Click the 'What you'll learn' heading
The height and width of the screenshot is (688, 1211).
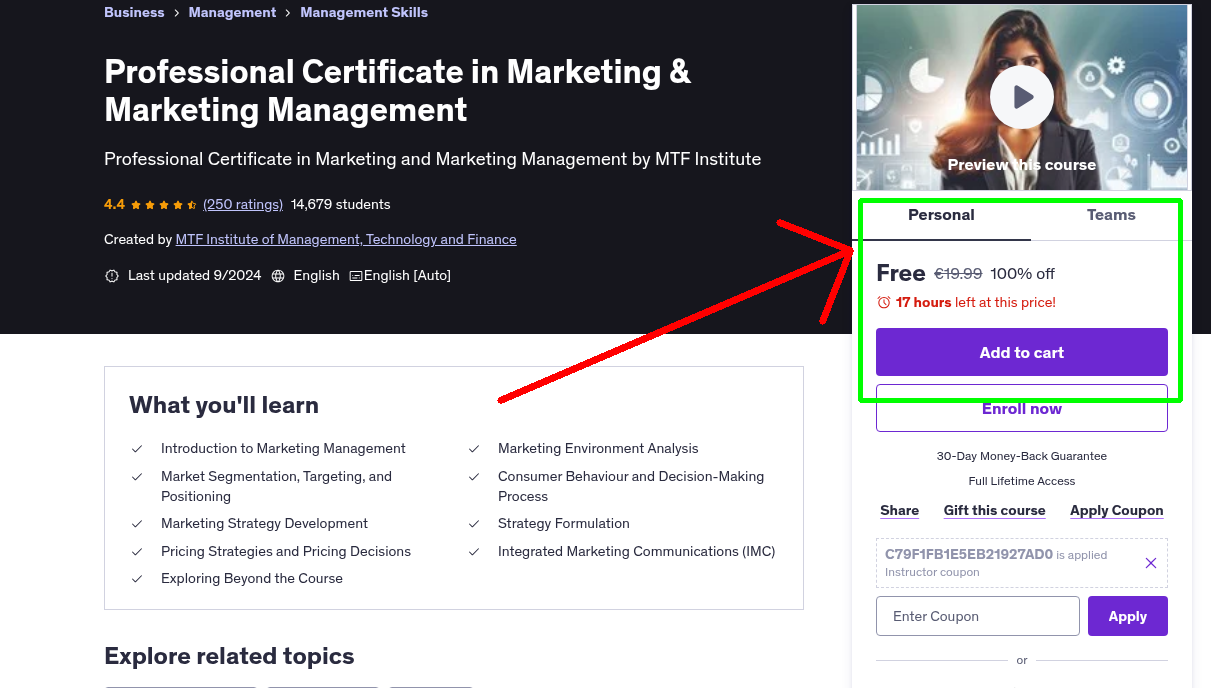(224, 405)
